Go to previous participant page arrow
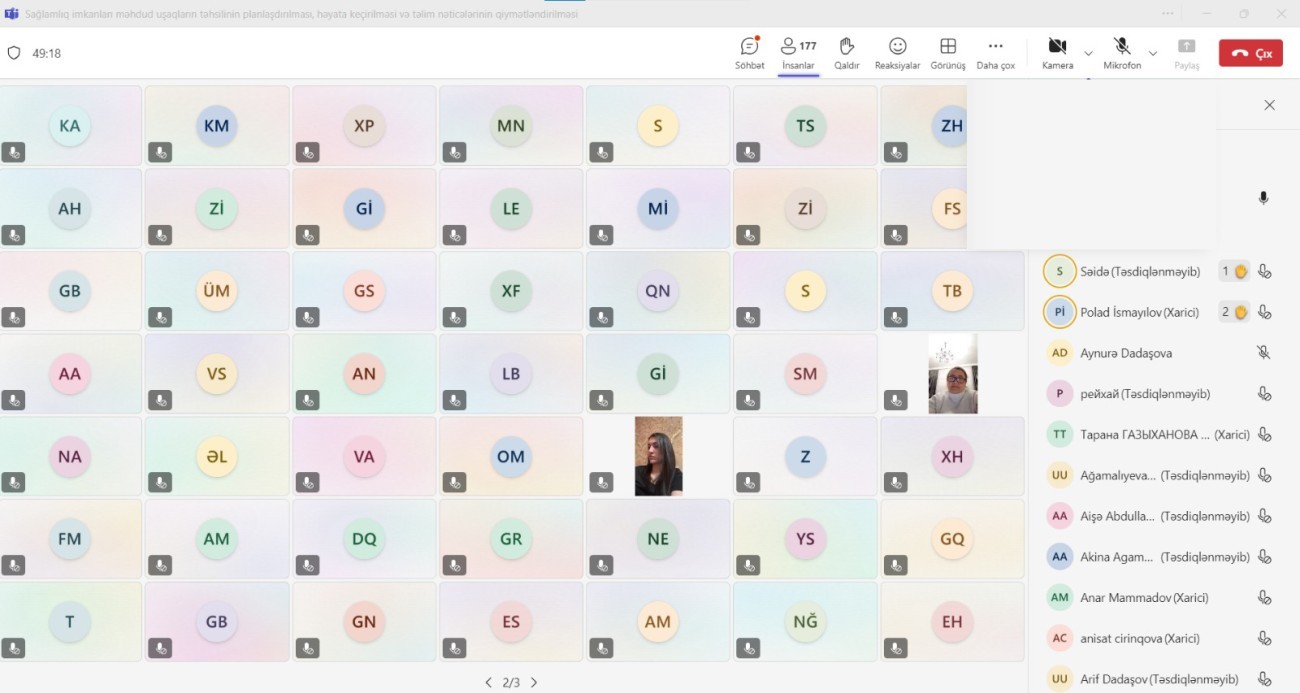 click(x=488, y=682)
